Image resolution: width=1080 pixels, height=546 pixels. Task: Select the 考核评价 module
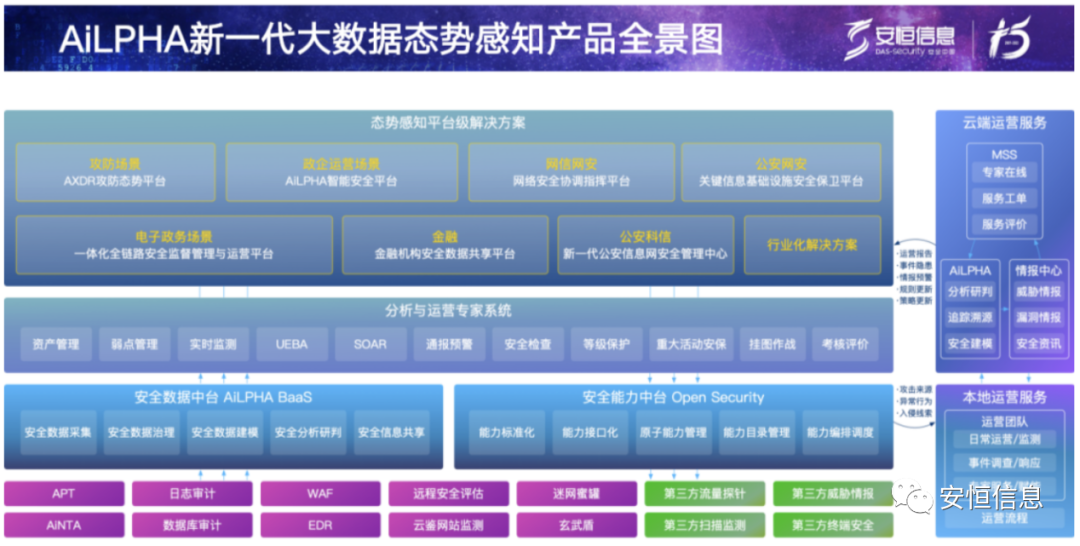(845, 344)
